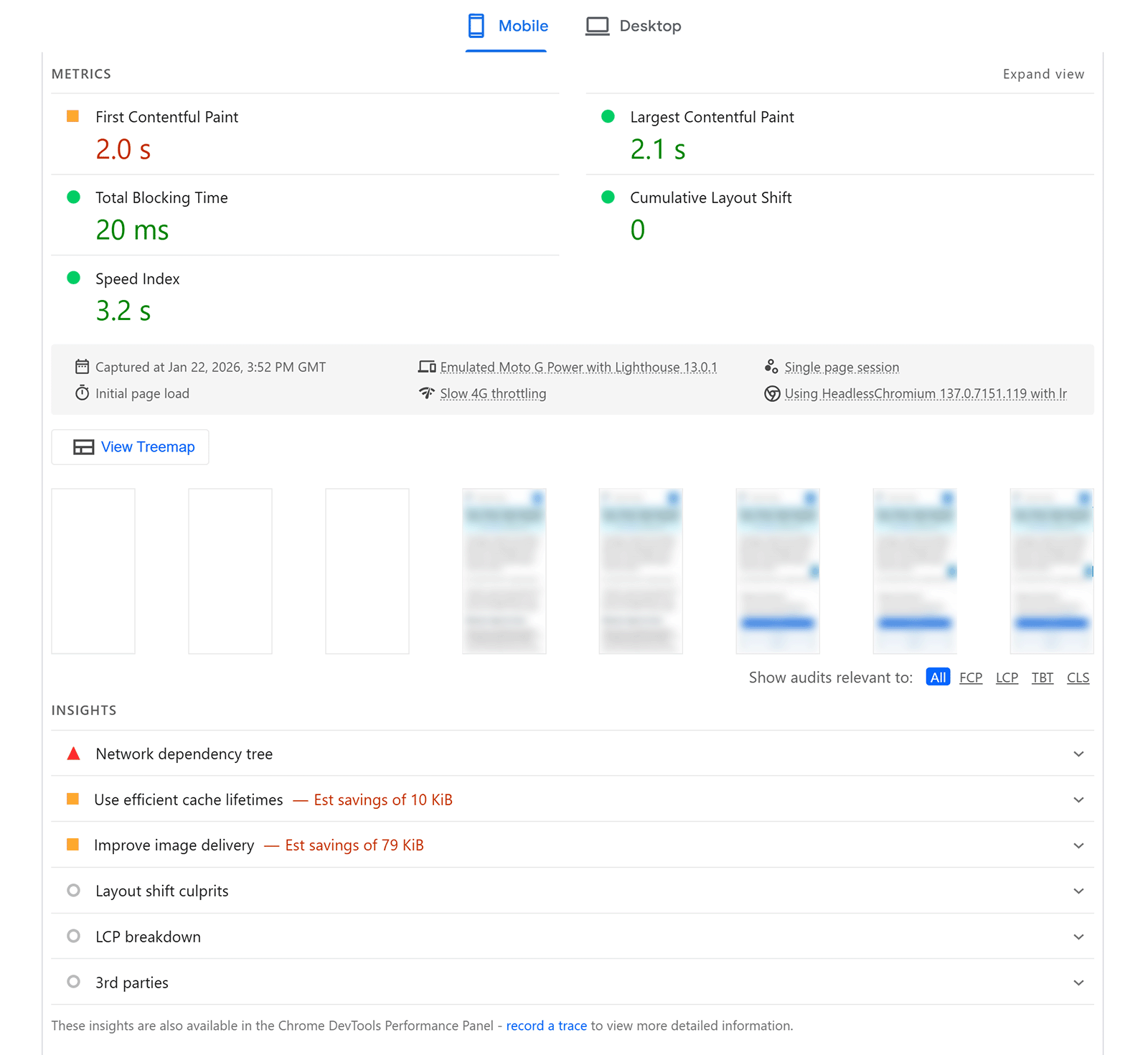Follow the record a trace link
Image resolution: width=1148 pixels, height=1055 pixels.
coord(546,1025)
